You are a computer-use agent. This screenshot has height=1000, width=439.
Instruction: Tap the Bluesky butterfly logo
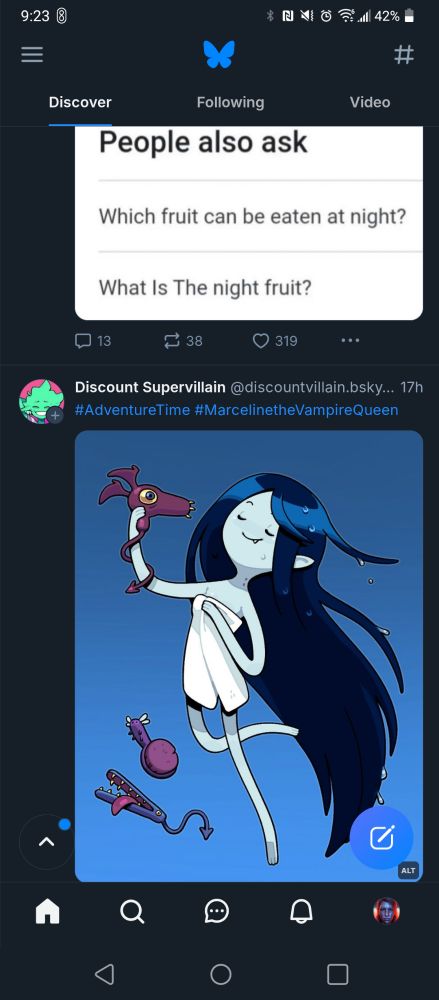coord(219,55)
